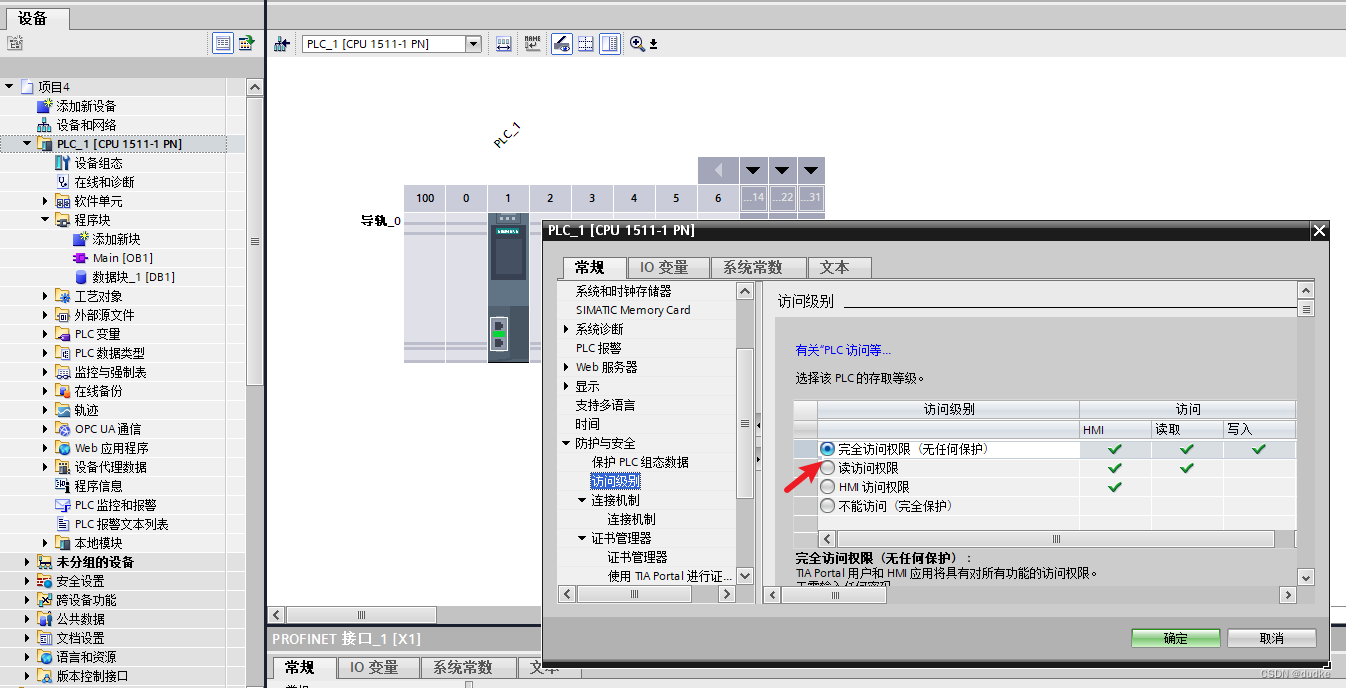Select HMI 访问权限 radio button
1346x688 pixels.
pyautogui.click(x=827, y=487)
